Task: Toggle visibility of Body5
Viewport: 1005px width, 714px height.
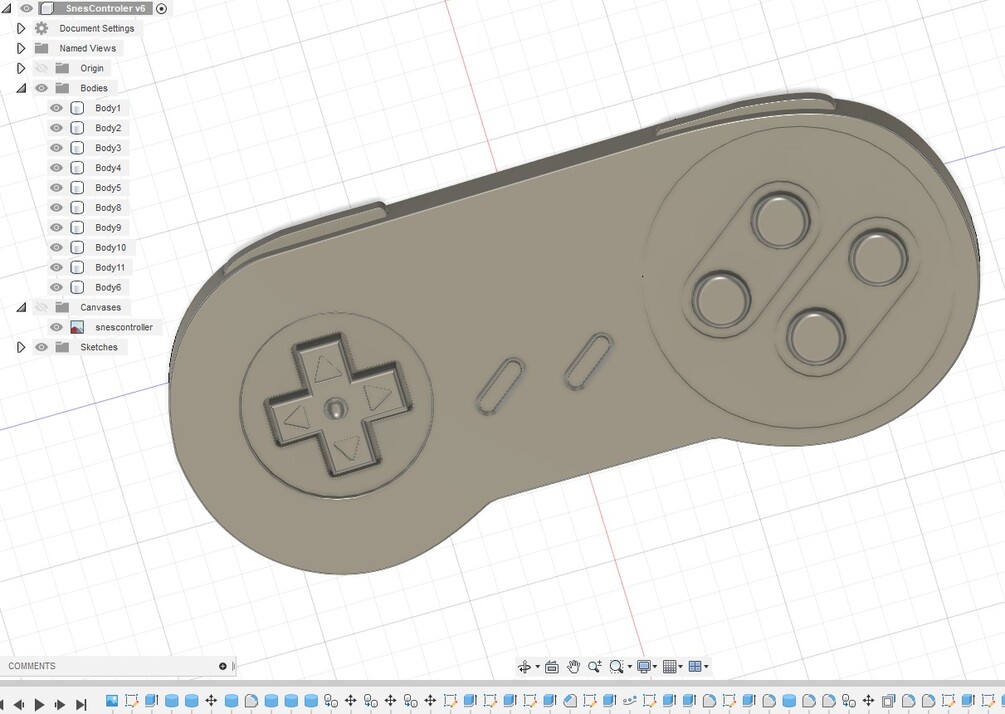Action: (56, 187)
